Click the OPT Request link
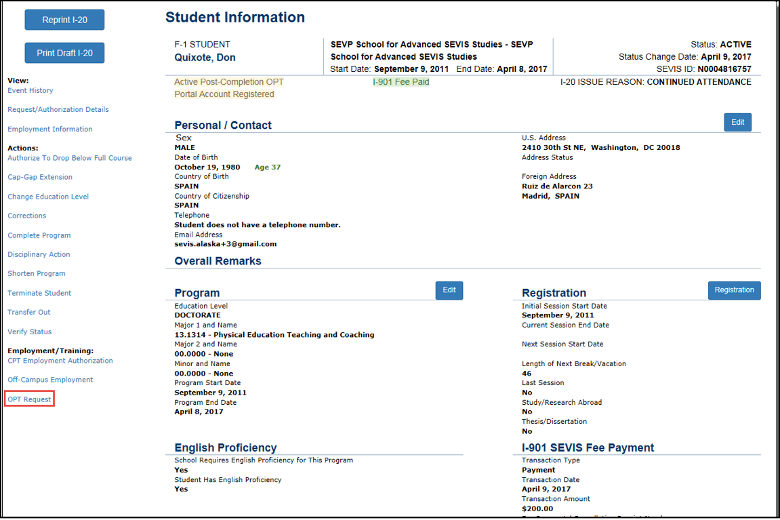Screen dimensions: 780x520 pos(29,399)
